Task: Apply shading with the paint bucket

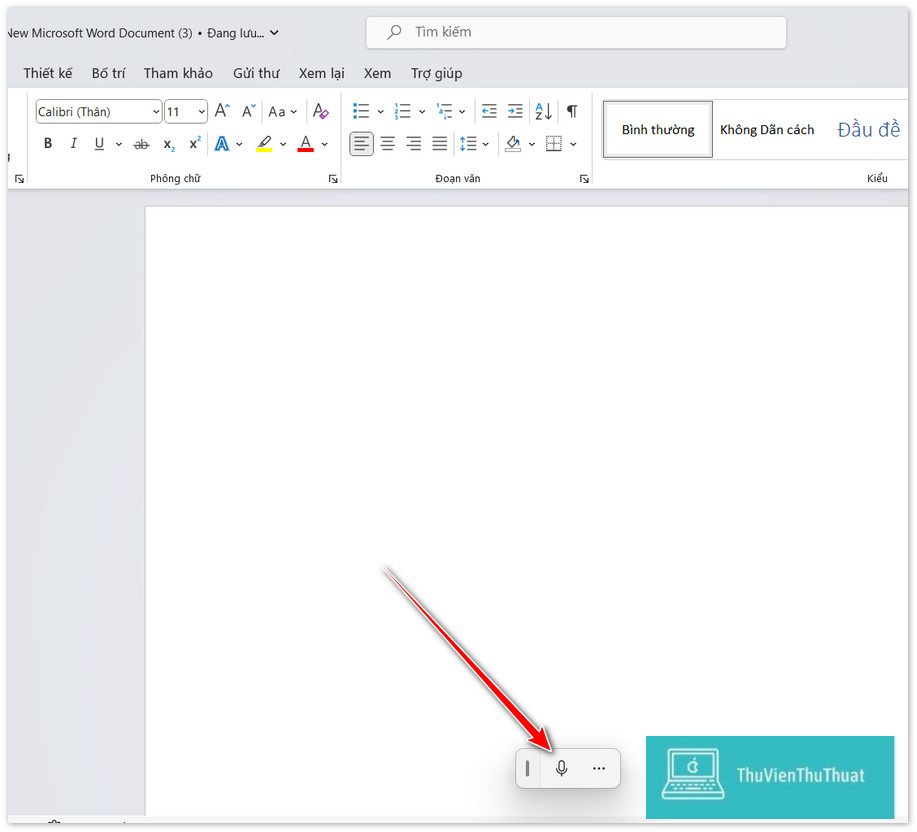Action: pos(513,144)
